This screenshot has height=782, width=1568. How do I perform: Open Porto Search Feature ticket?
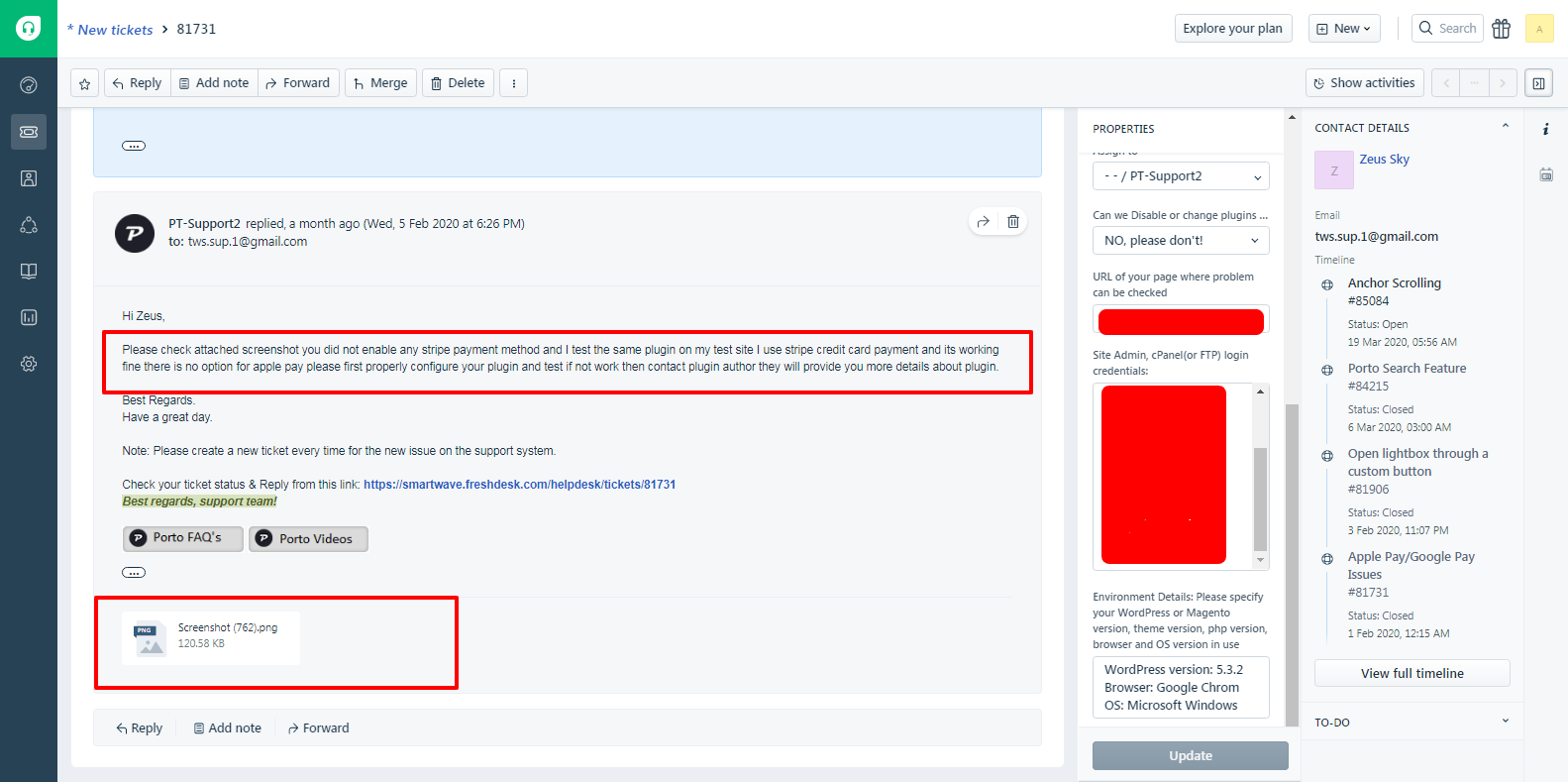click(1407, 378)
